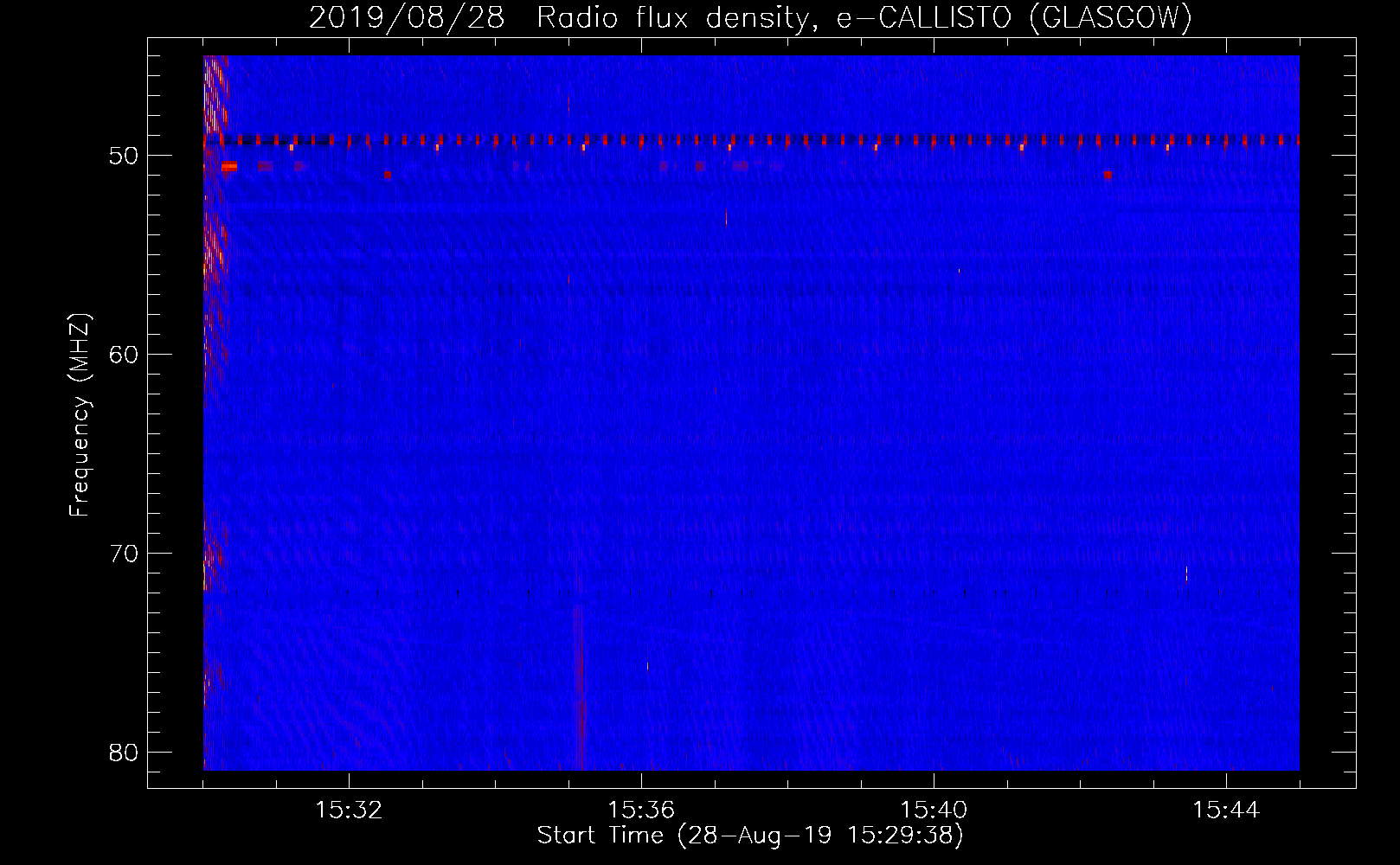
Task: Click the Frequency (MHZ) axis label
Action: (x=79, y=414)
